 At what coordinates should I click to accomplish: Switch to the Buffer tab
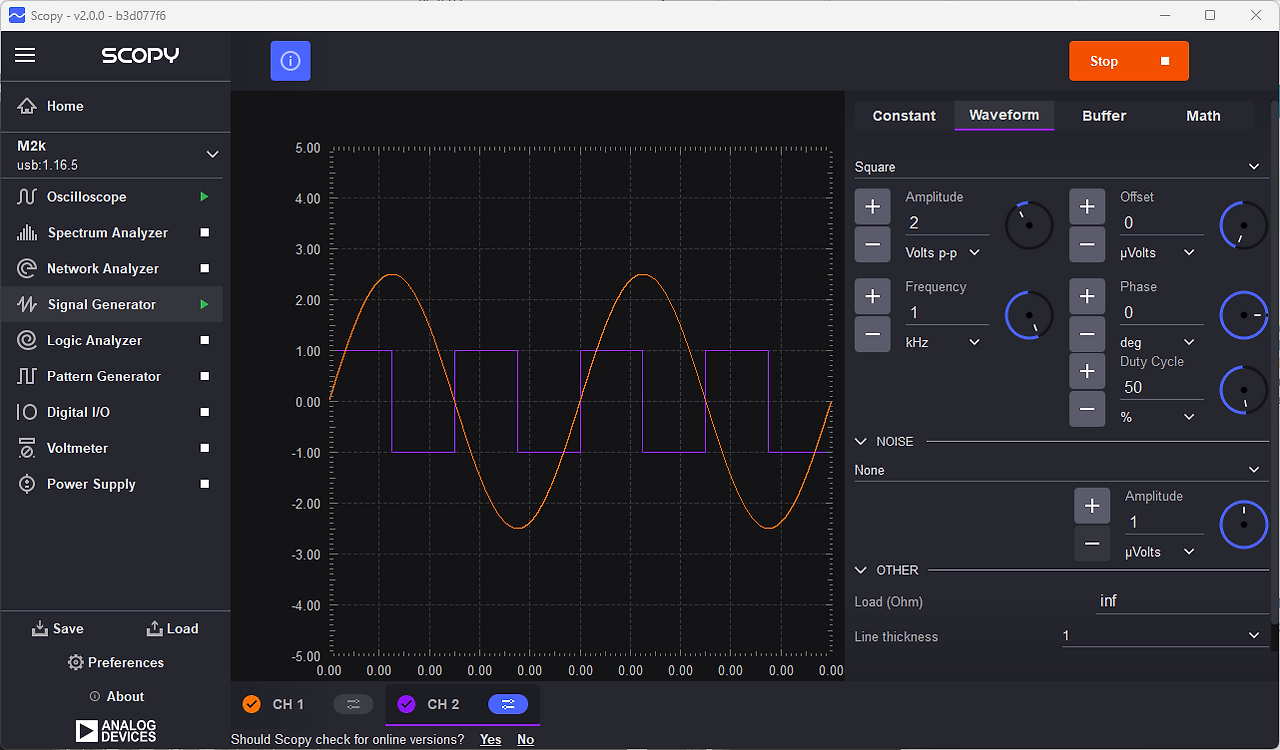1104,116
